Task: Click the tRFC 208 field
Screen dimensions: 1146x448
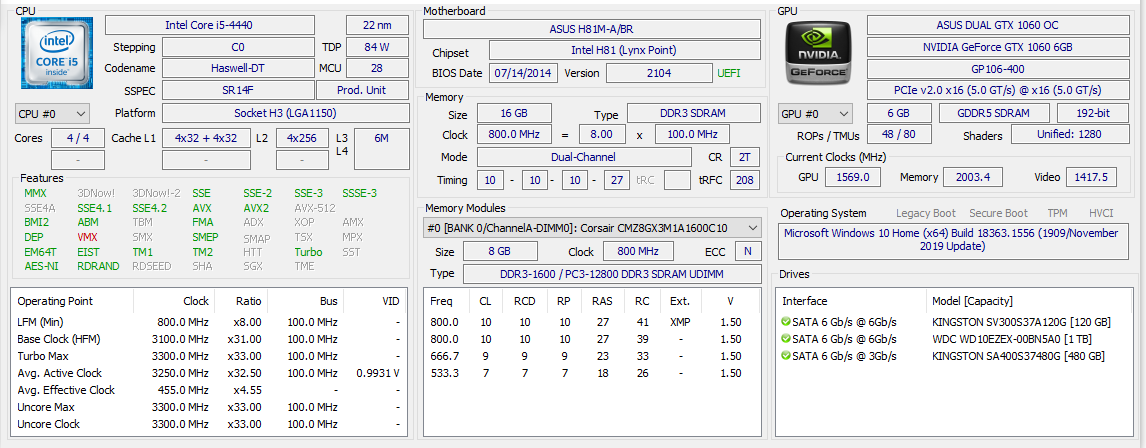Action: tap(744, 180)
